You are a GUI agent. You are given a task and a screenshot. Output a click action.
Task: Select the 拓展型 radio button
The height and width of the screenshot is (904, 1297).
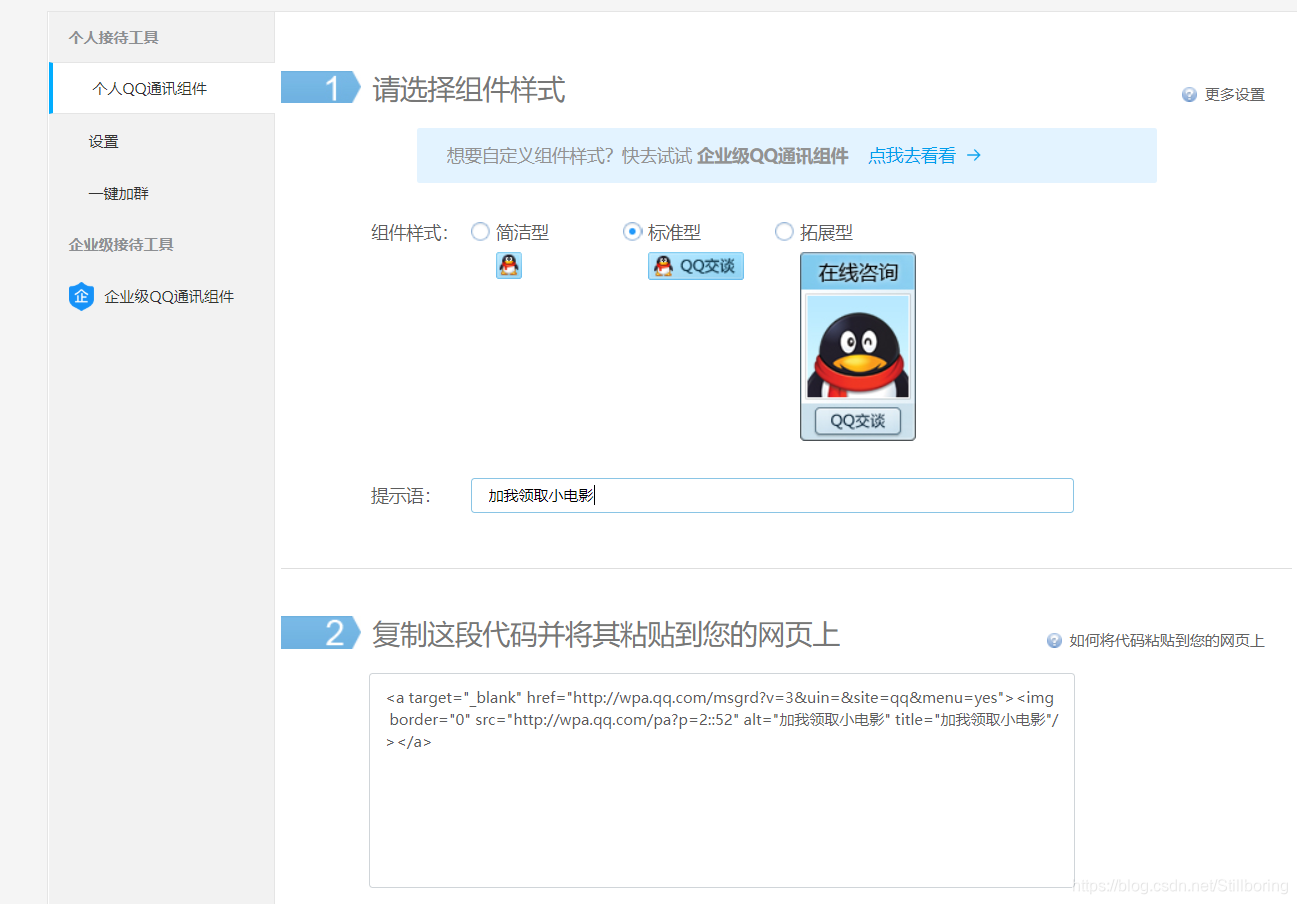[x=784, y=232]
